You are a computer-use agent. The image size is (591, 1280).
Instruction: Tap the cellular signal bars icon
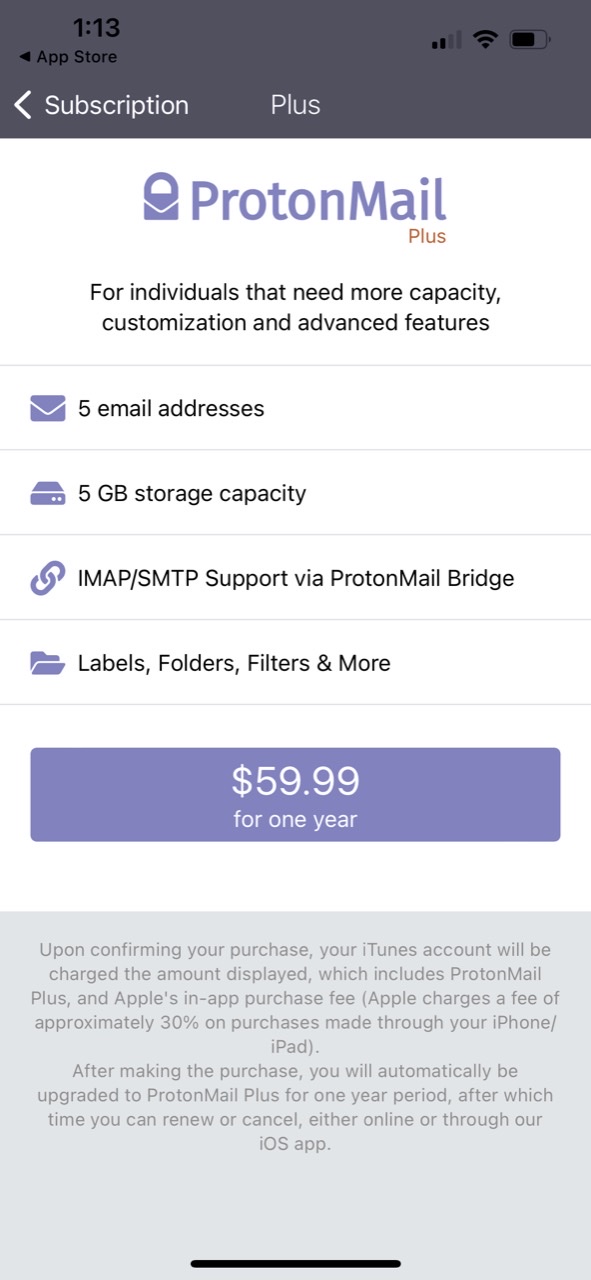[445, 41]
